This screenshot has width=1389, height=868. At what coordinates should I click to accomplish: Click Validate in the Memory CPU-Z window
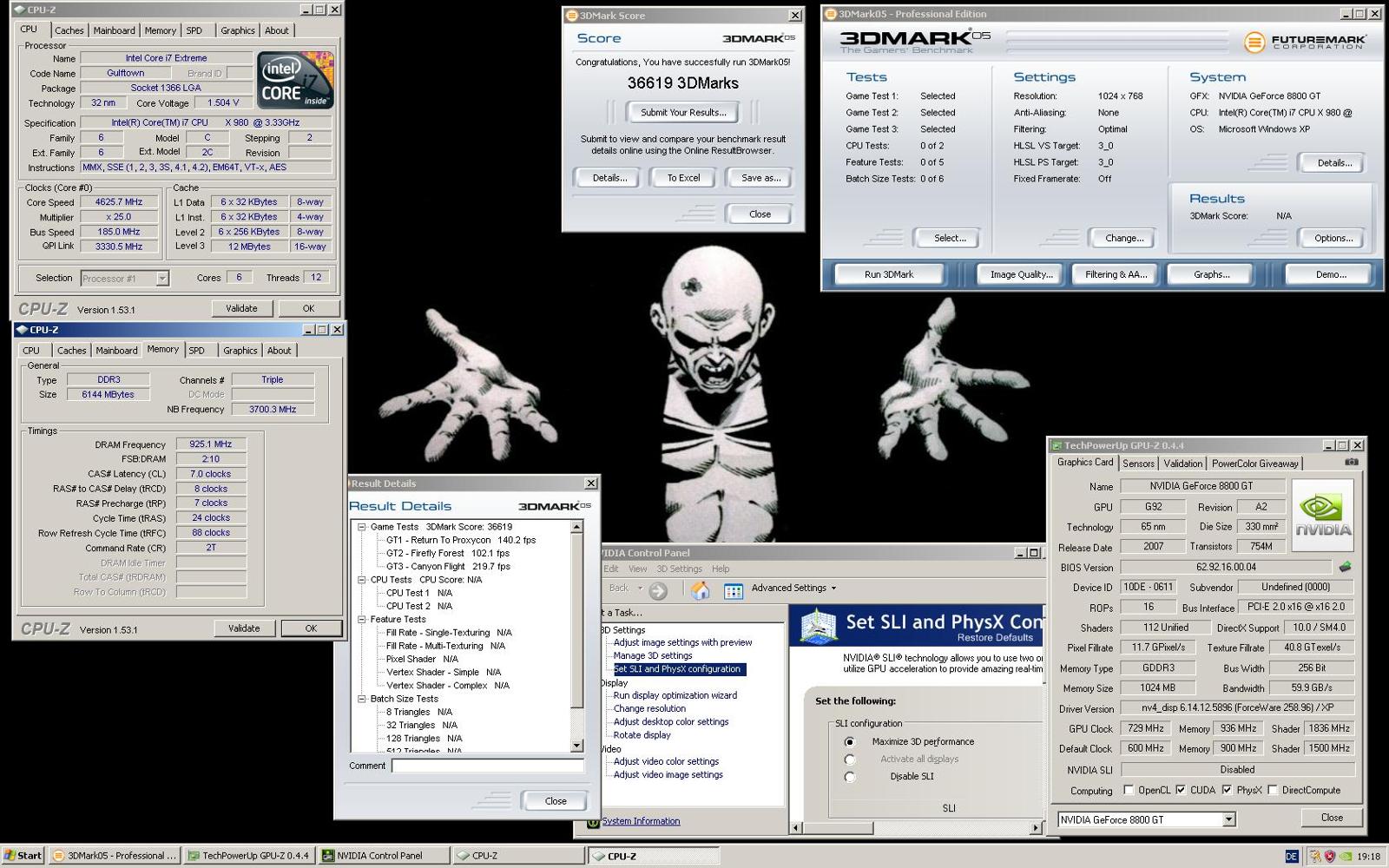pos(244,628)
